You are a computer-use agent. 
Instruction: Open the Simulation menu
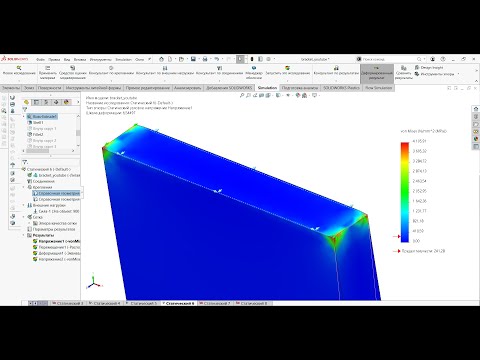coord(123,59)
